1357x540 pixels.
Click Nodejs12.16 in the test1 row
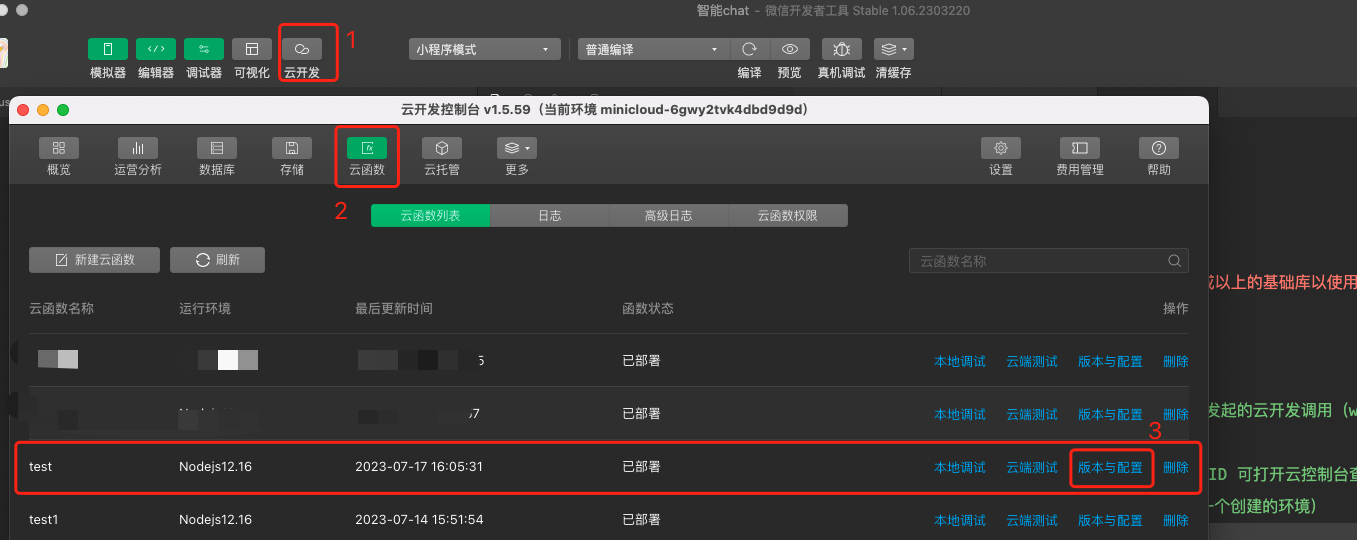point(215,520)
